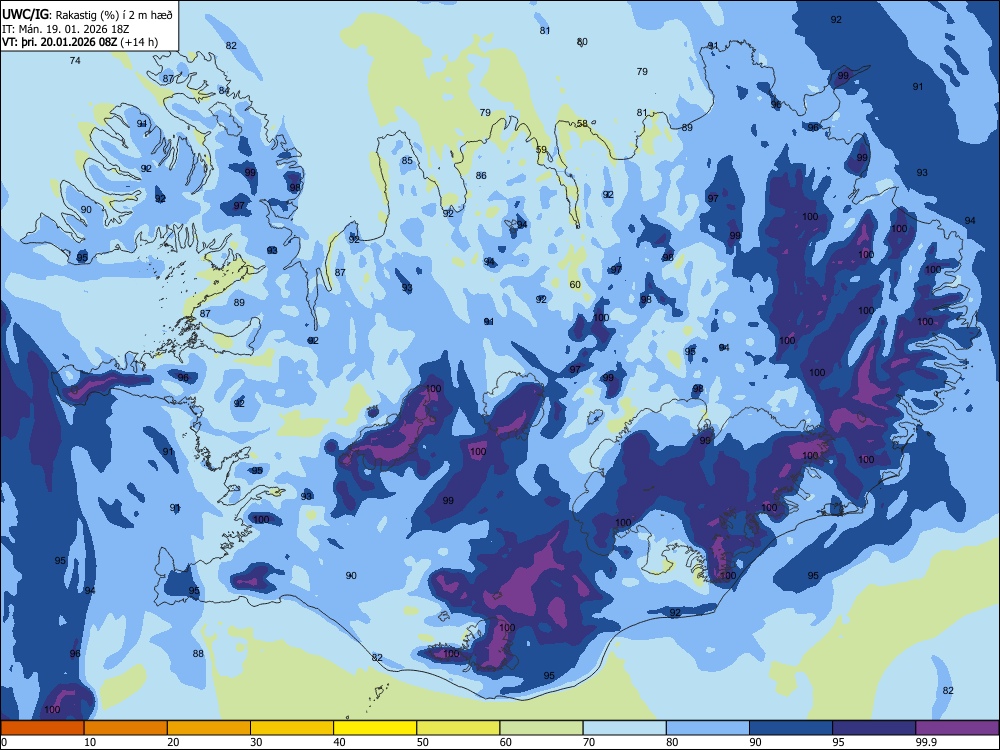
Task: Select the indigo 95–99.9 legend swatch
Action: [874, 728]
